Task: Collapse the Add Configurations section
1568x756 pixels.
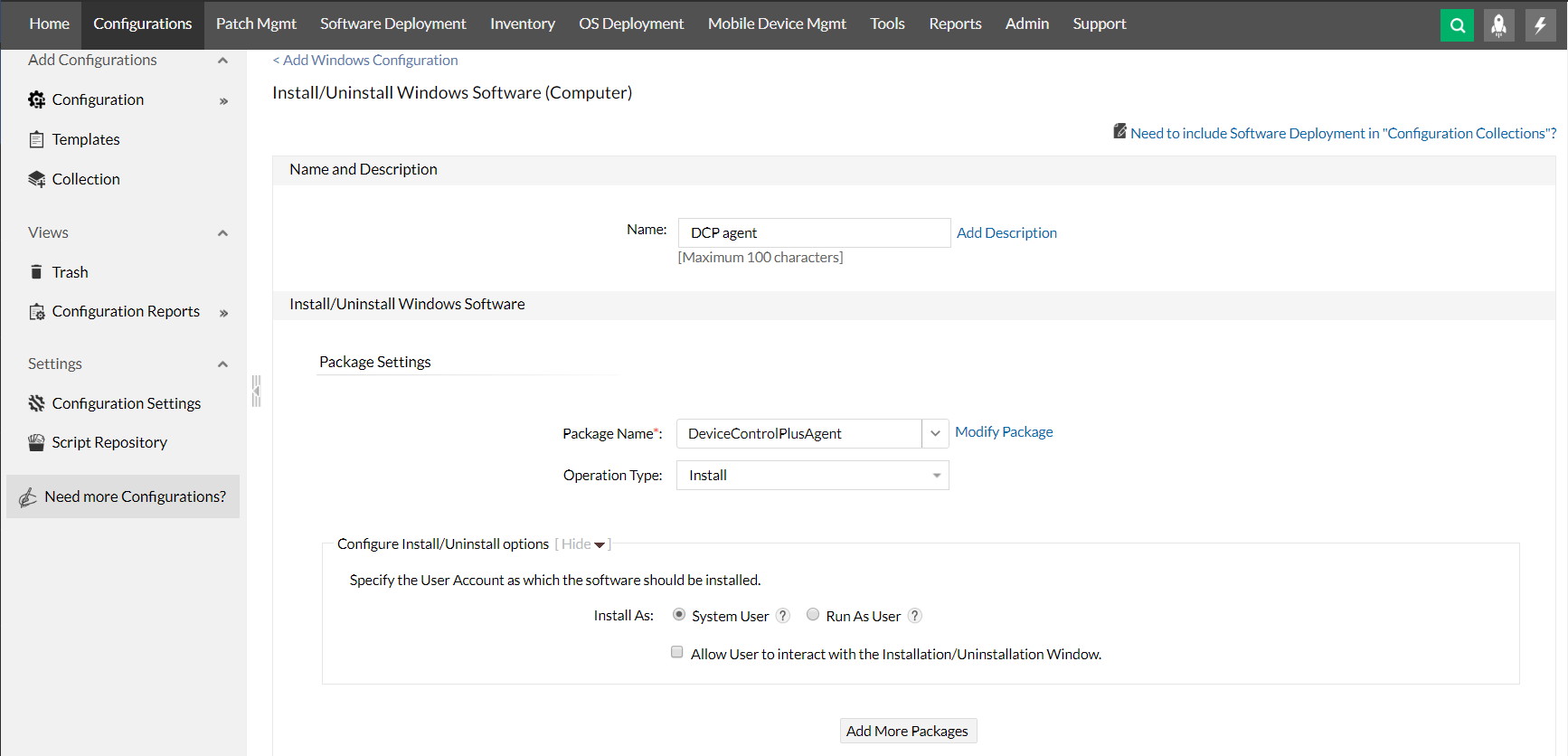Action: tap(222, 61)
